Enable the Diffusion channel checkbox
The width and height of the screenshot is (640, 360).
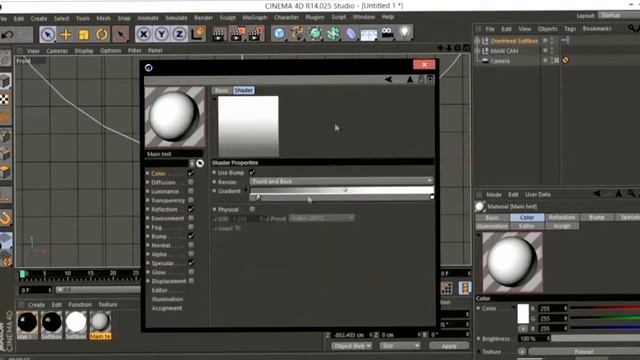pyautogui.click(x=191, y=182)
